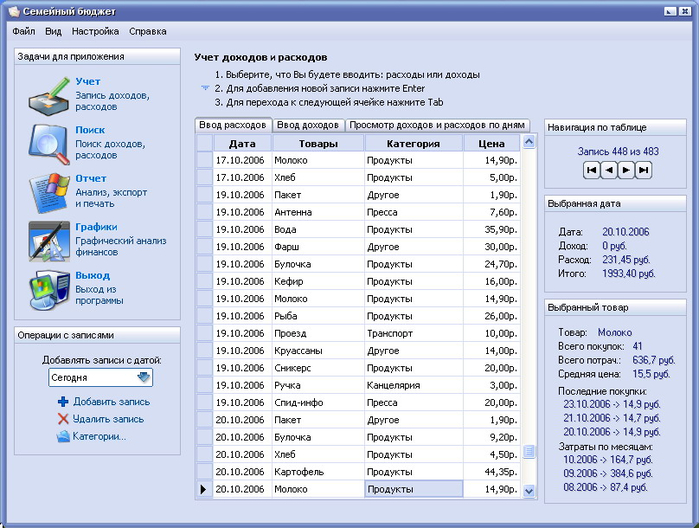Open the Настройка menu
699x528 pixels.
[95, 31]
